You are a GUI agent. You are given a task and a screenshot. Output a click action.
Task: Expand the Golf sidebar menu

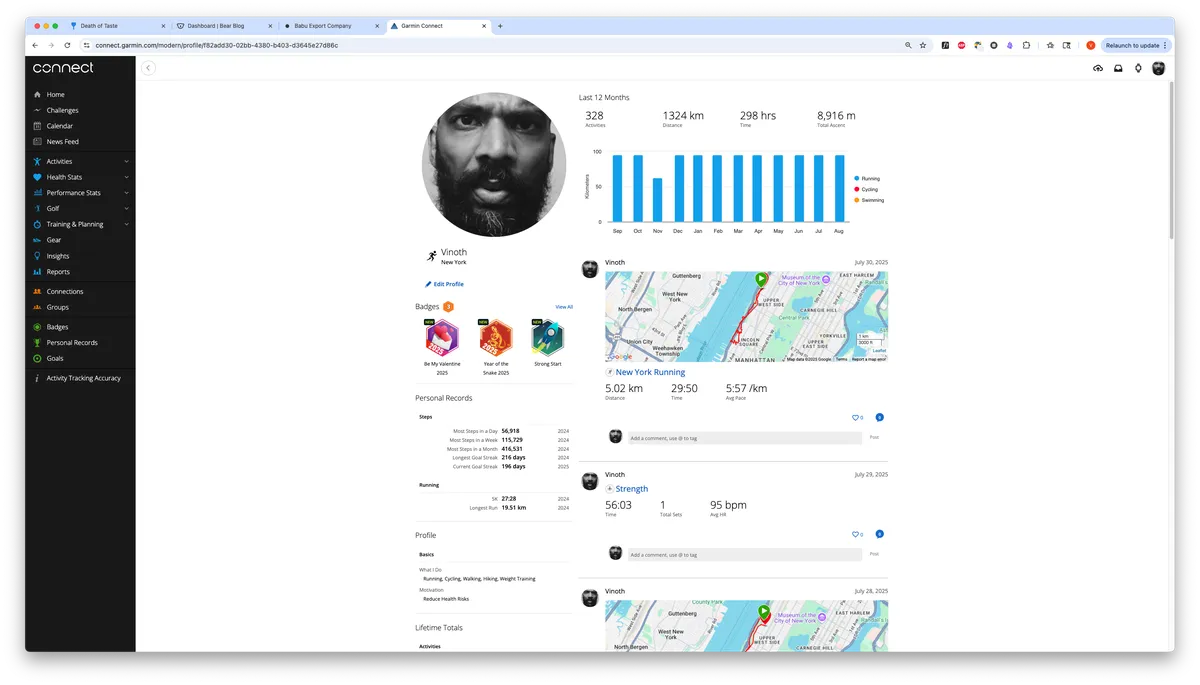click(x=80, y=209)
